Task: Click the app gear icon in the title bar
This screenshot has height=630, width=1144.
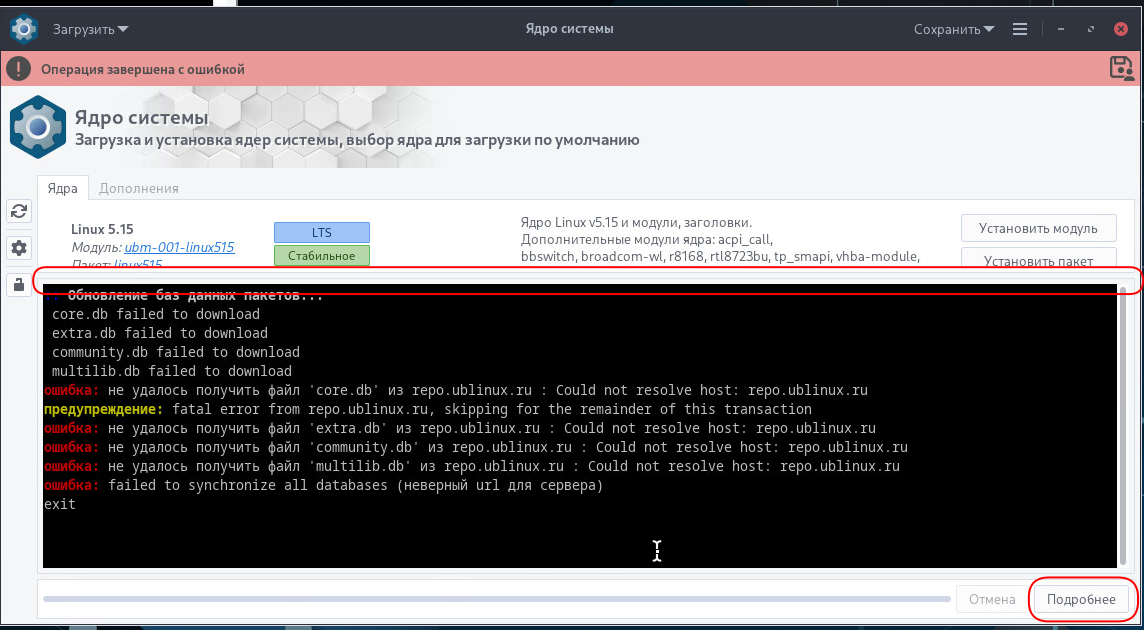Action: (24, 29)
